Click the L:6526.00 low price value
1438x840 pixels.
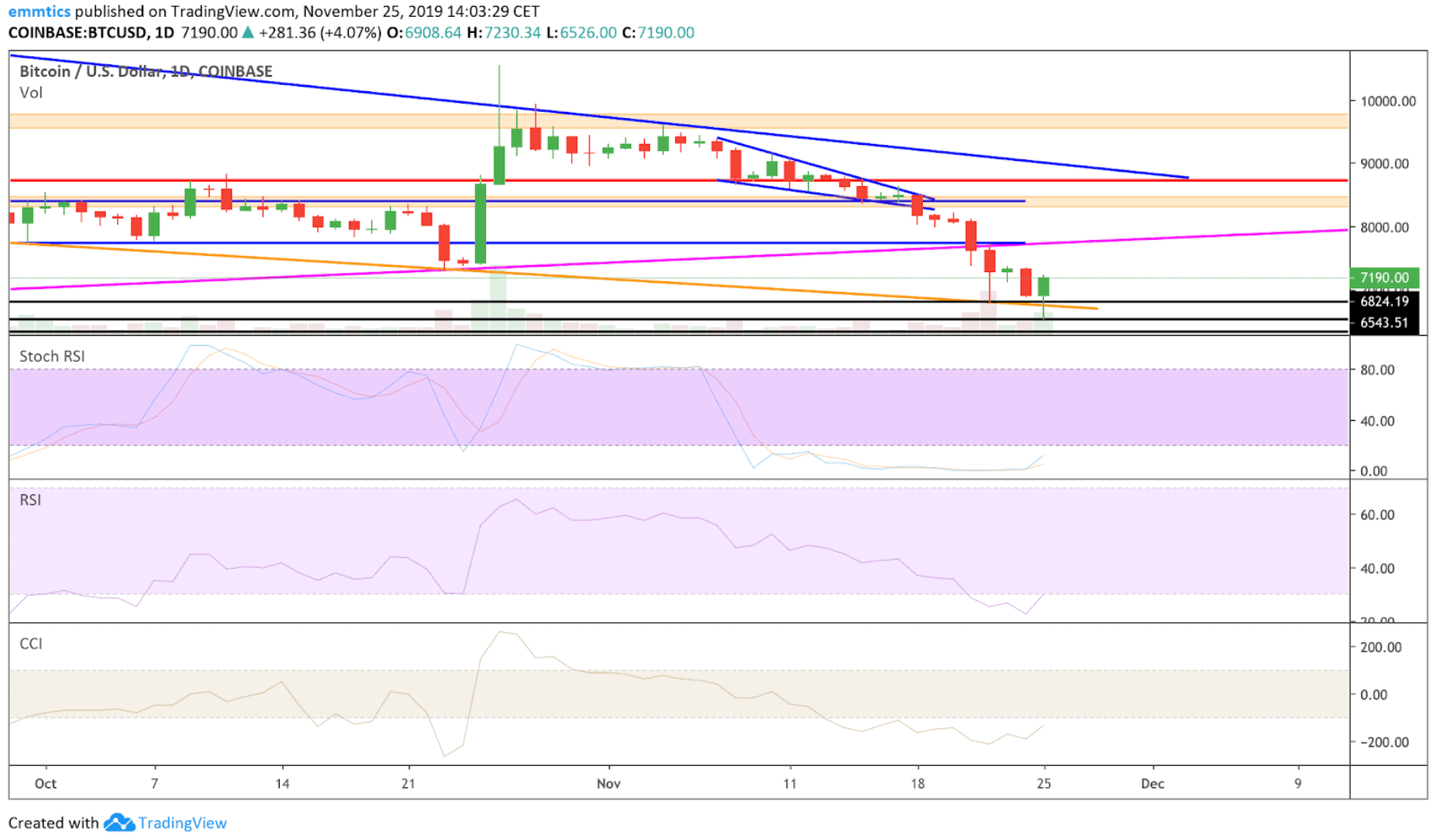click(x=582, y=33)
